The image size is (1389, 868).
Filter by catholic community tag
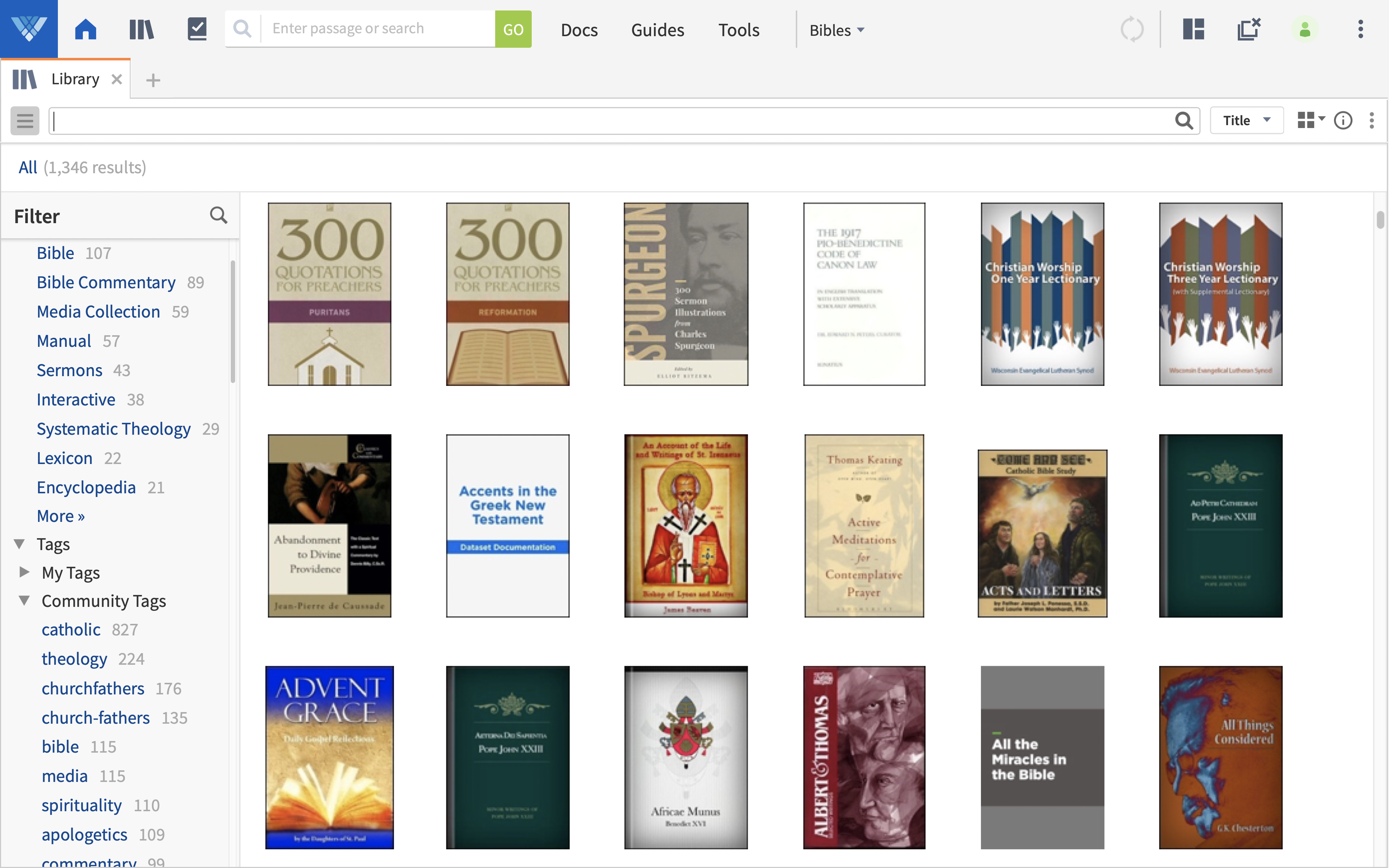point(71,629)
